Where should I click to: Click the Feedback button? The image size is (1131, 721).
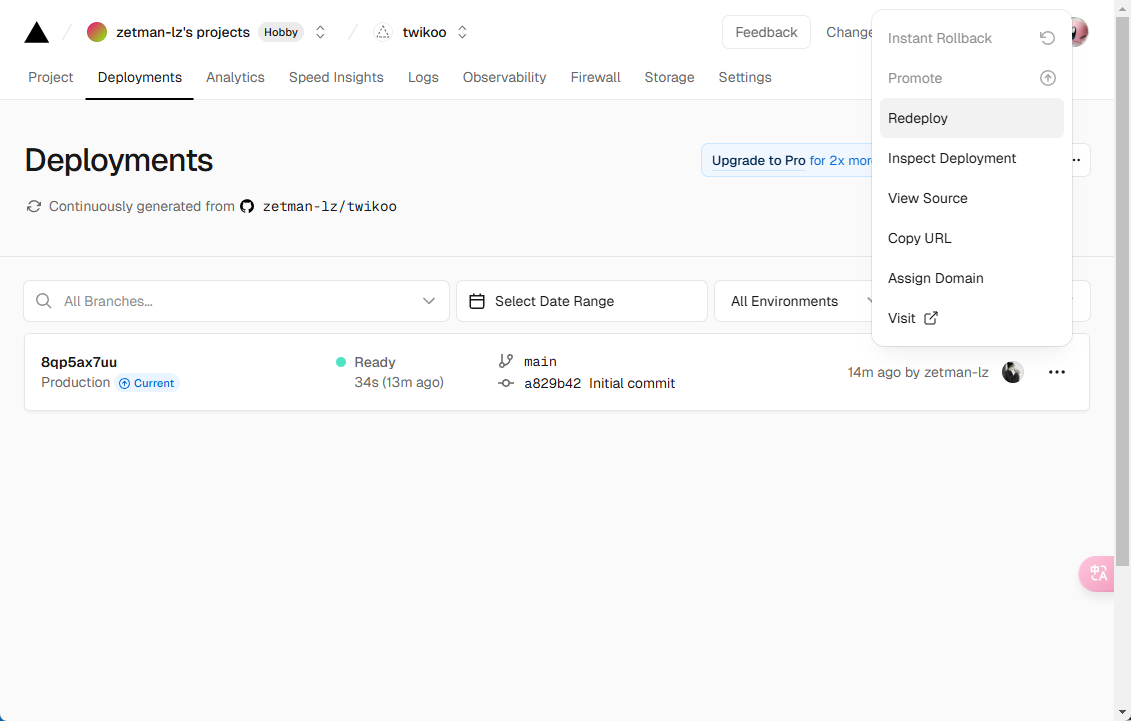click(766, 32)
